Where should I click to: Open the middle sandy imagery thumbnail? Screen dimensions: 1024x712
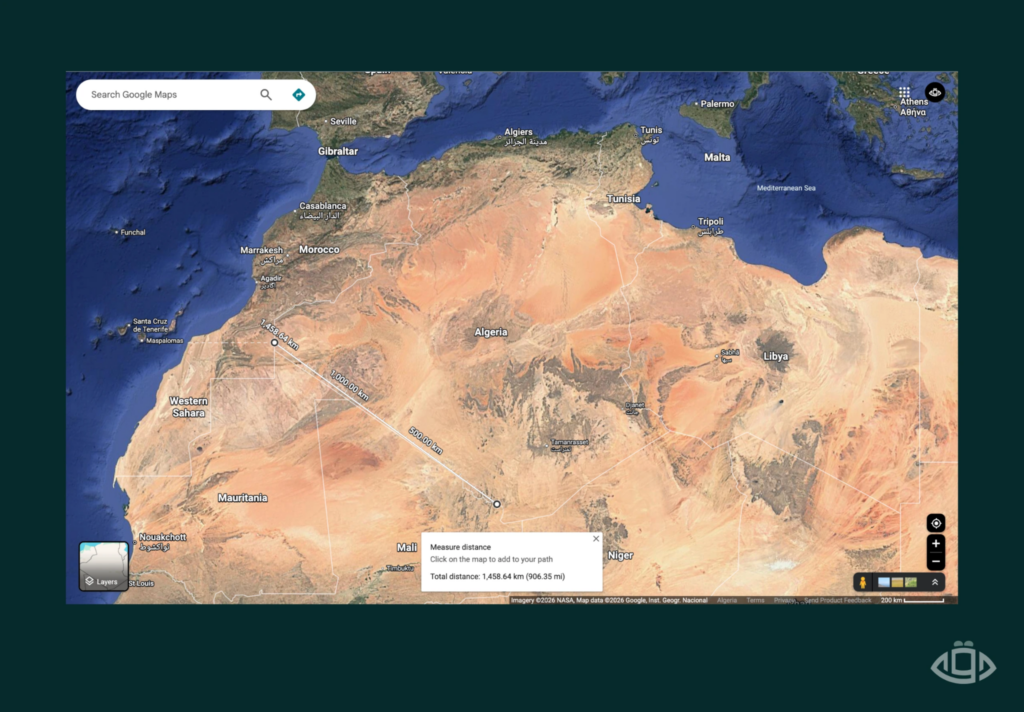(x=897, y=582)
